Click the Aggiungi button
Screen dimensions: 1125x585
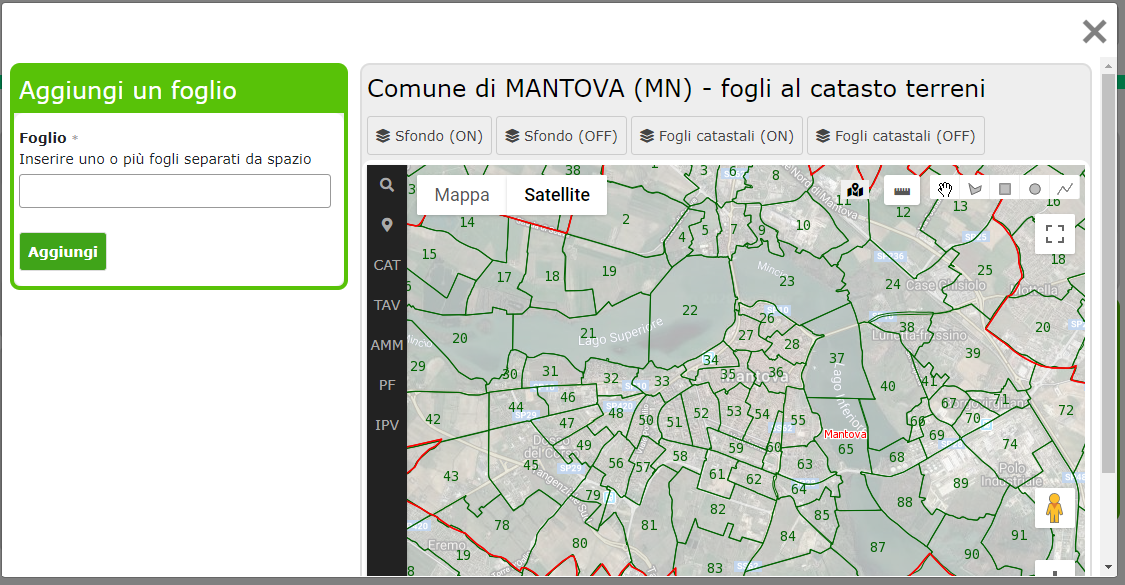pyautogui.click(x=63, y=252)
